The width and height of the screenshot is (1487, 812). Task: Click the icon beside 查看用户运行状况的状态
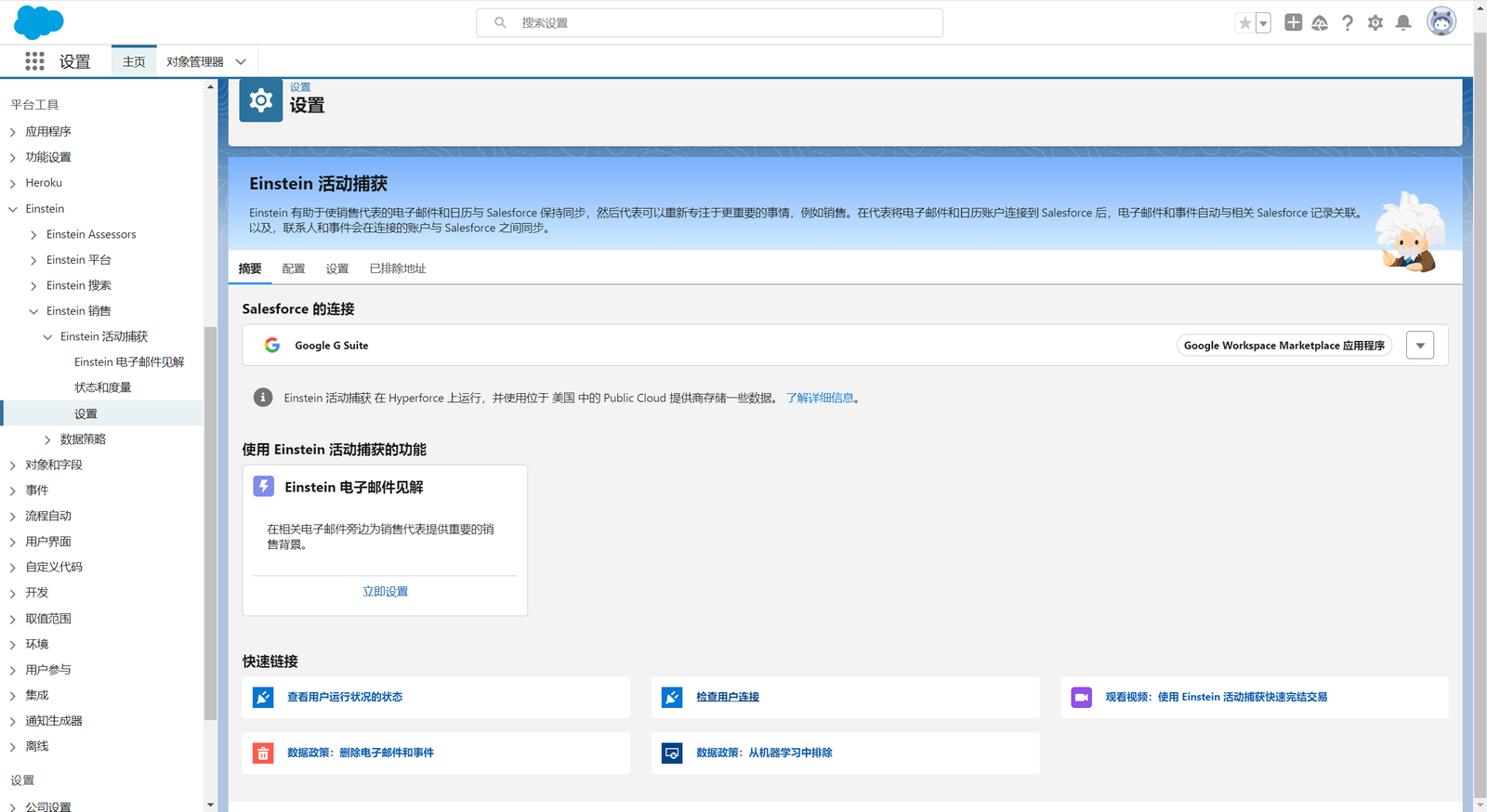click(263, 697)
